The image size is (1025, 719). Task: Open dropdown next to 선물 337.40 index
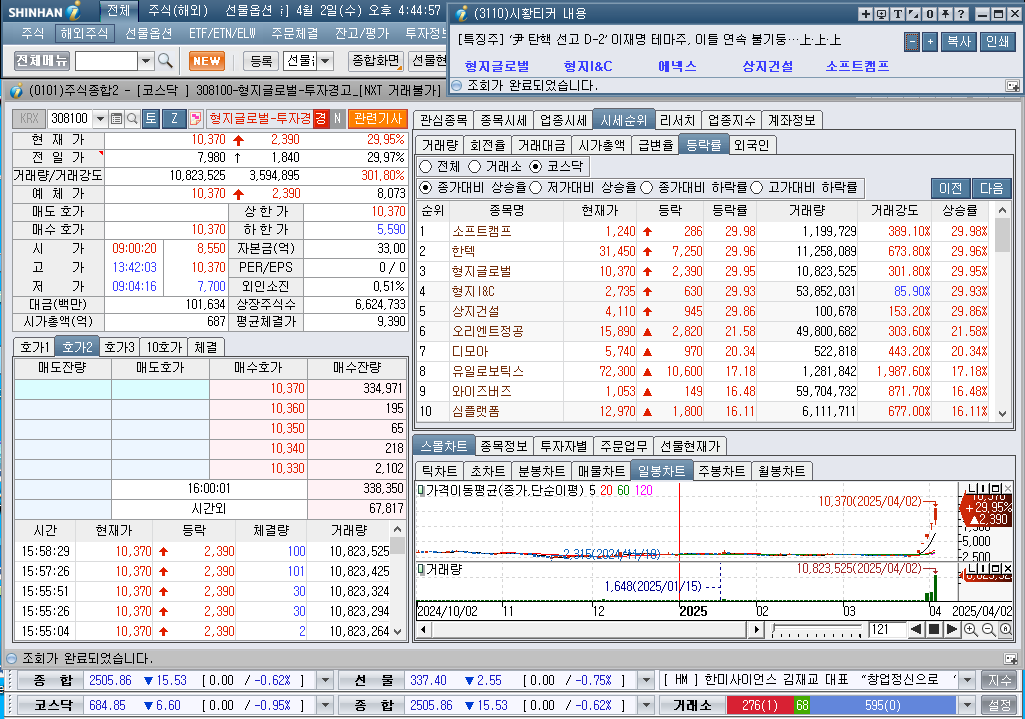(x=646, y=680)
